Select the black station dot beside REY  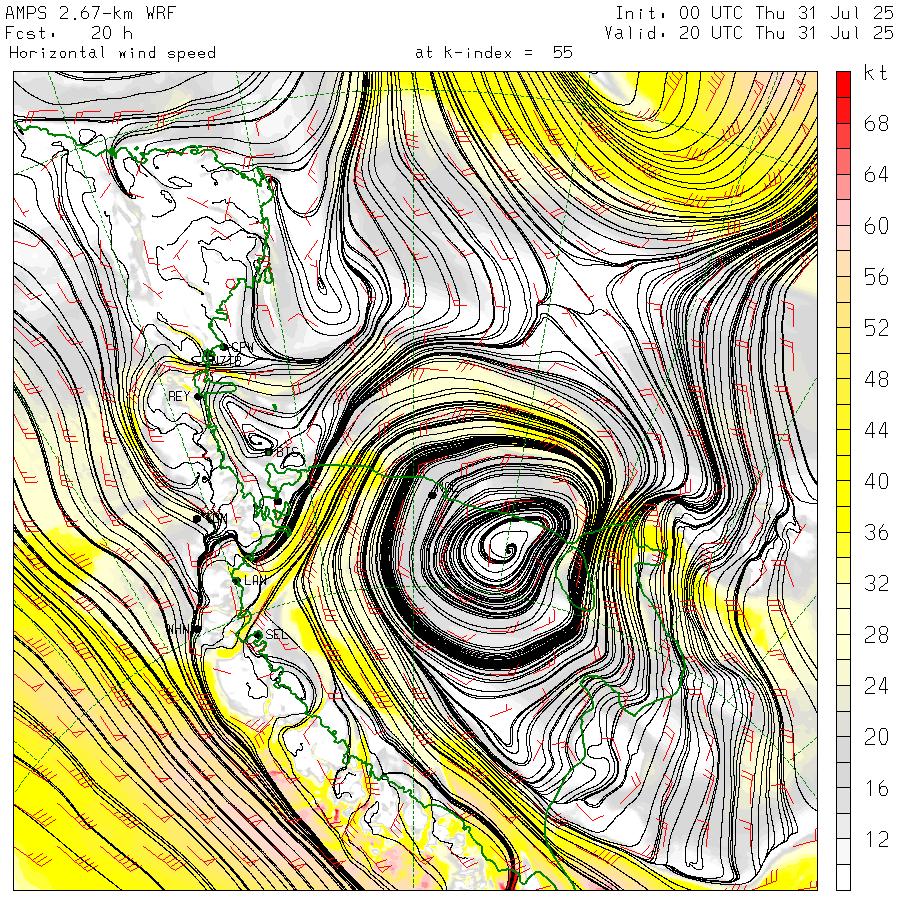point(198,397)
